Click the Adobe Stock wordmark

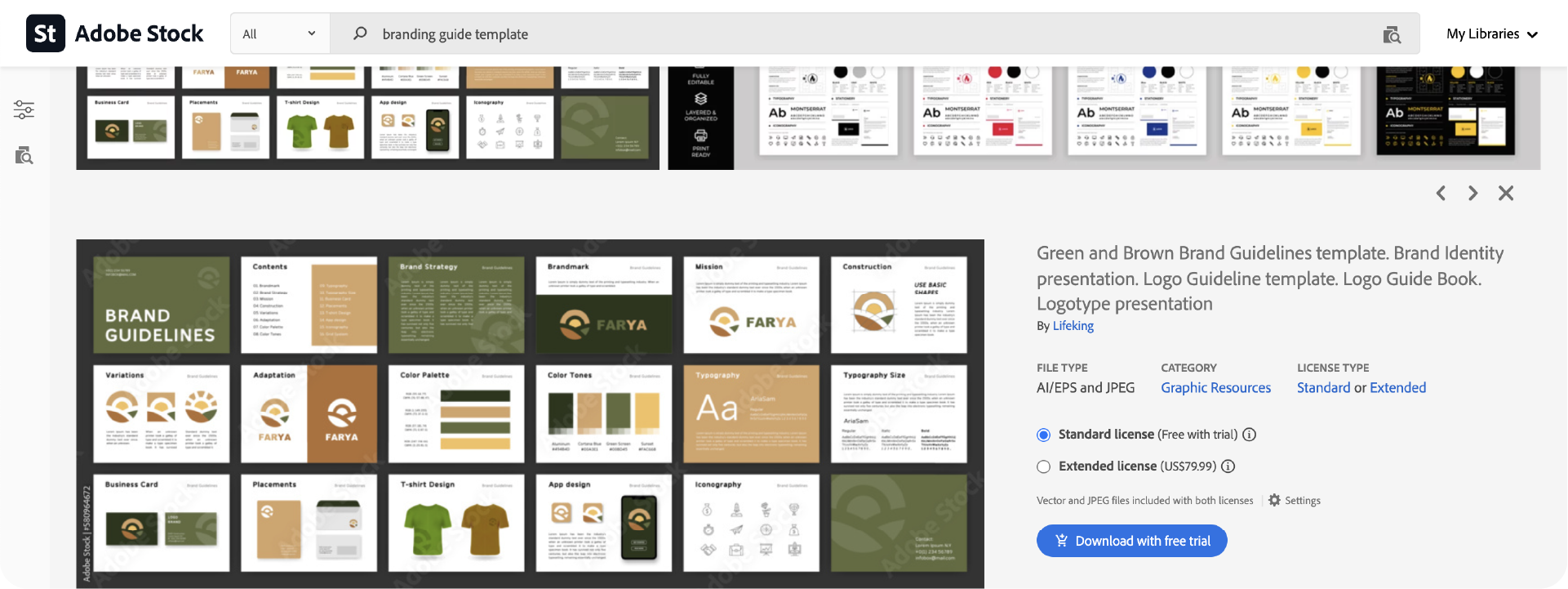pyautogui.click(x=139, y=33)
